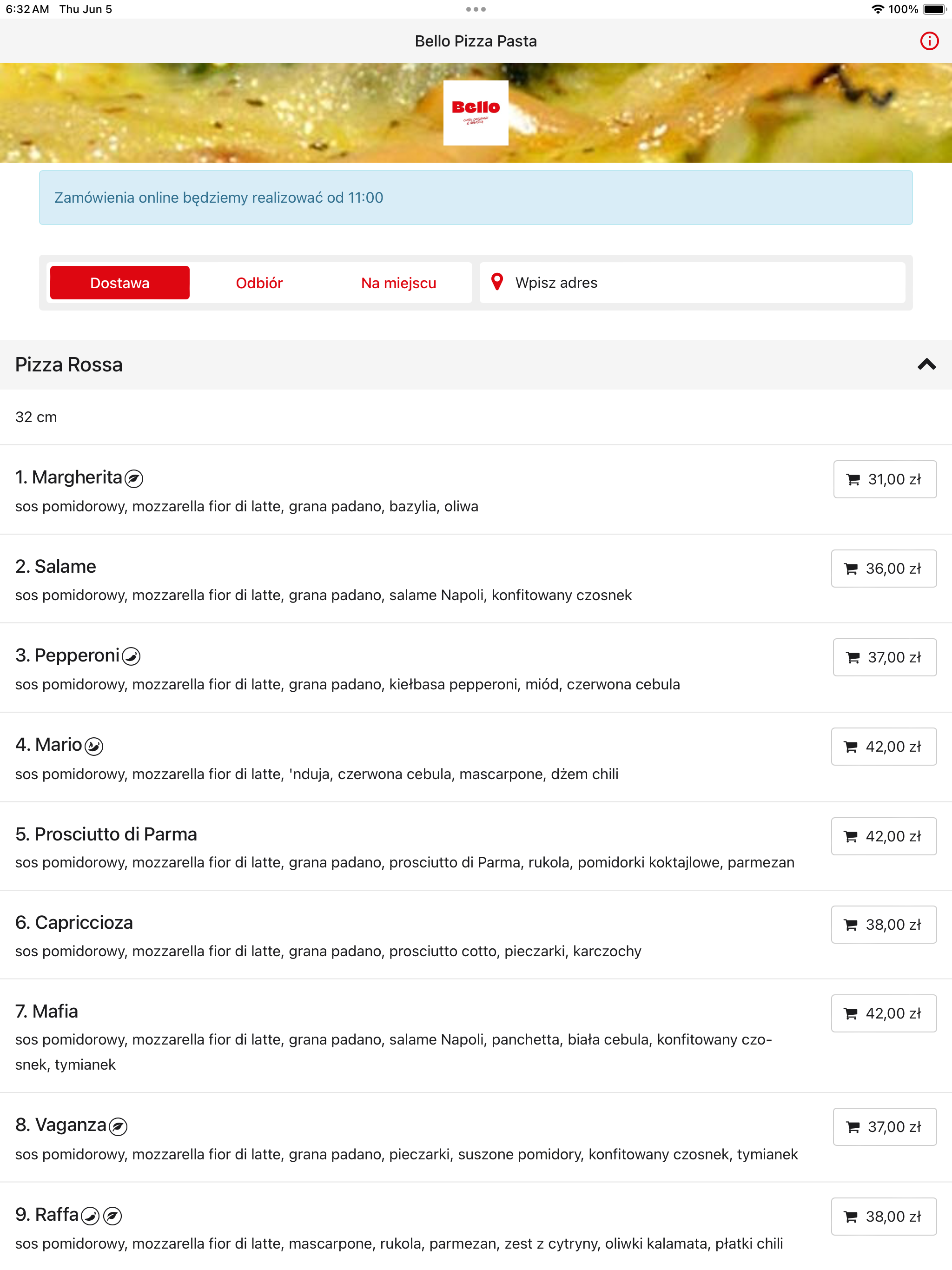This screenshot has height=1270, width=952.
Task: Add Capriccioza for 38,00 zł to cart
Action: pos(883,924)
